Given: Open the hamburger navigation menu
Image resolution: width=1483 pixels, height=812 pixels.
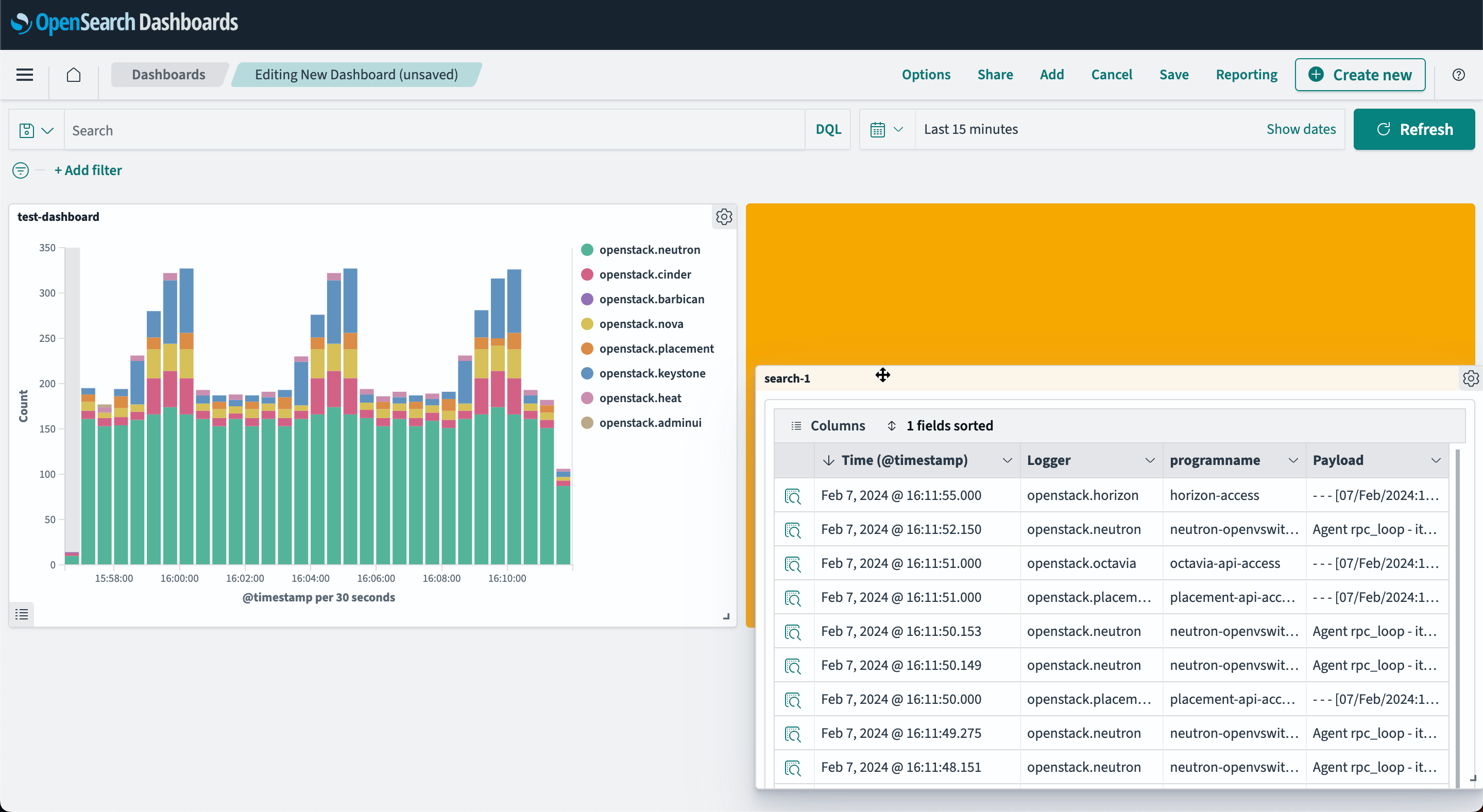Looking at the screenshot, I should [24, 75].
